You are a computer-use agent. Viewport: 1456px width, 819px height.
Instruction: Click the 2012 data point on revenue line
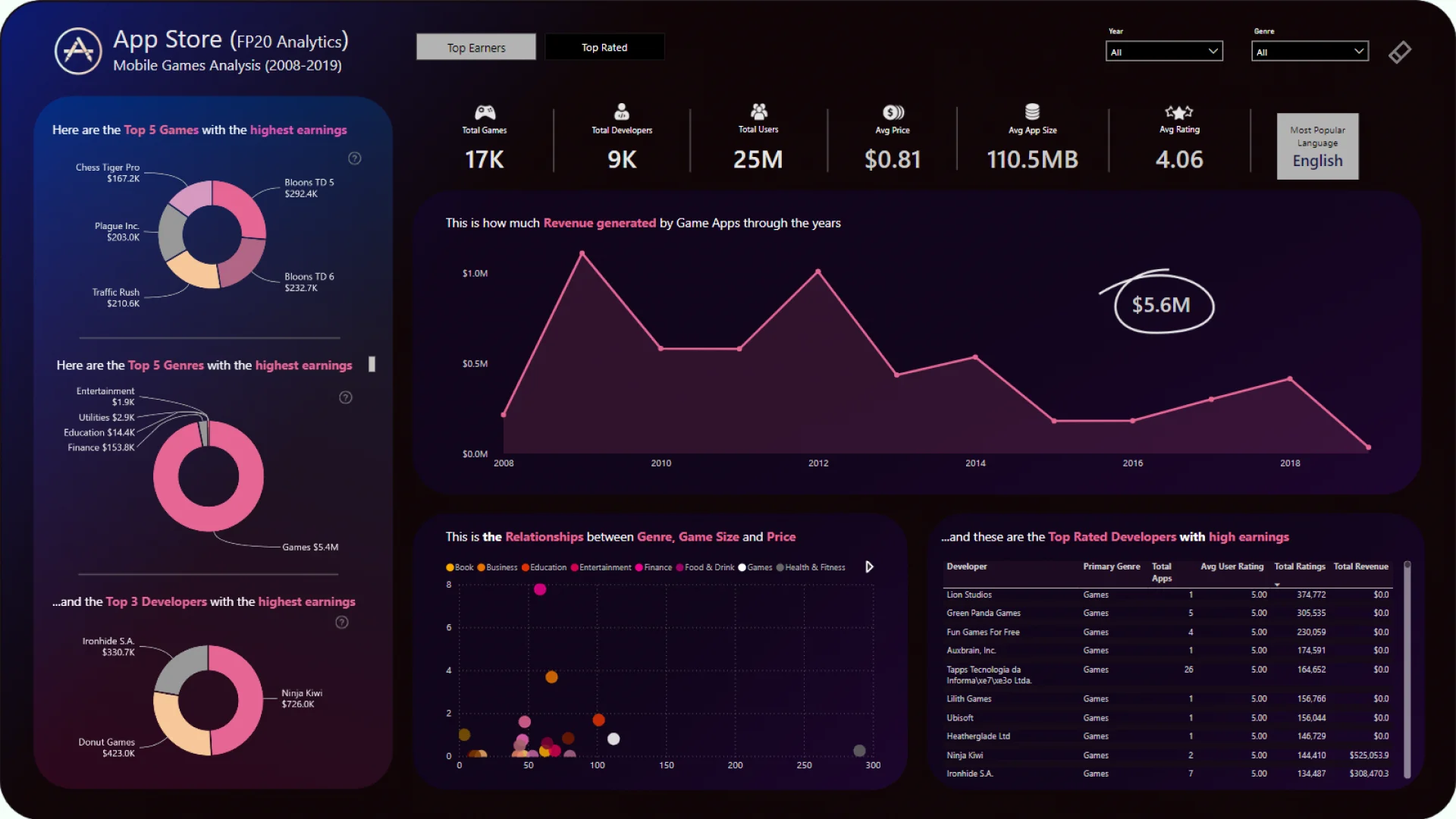(818, 271)
